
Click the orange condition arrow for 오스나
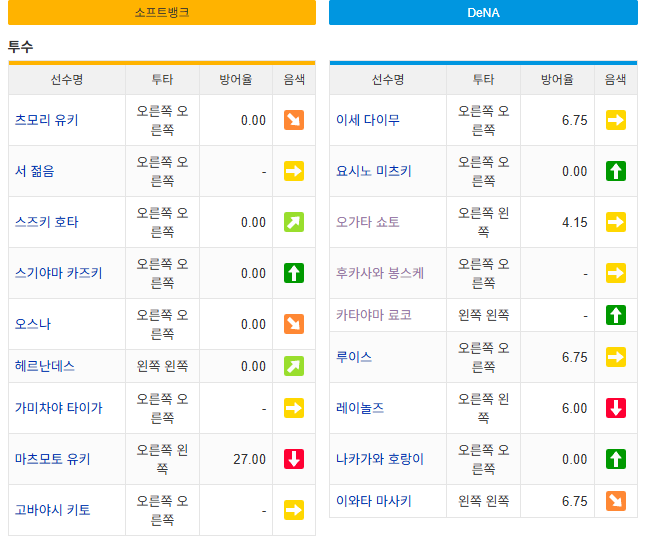294,324
